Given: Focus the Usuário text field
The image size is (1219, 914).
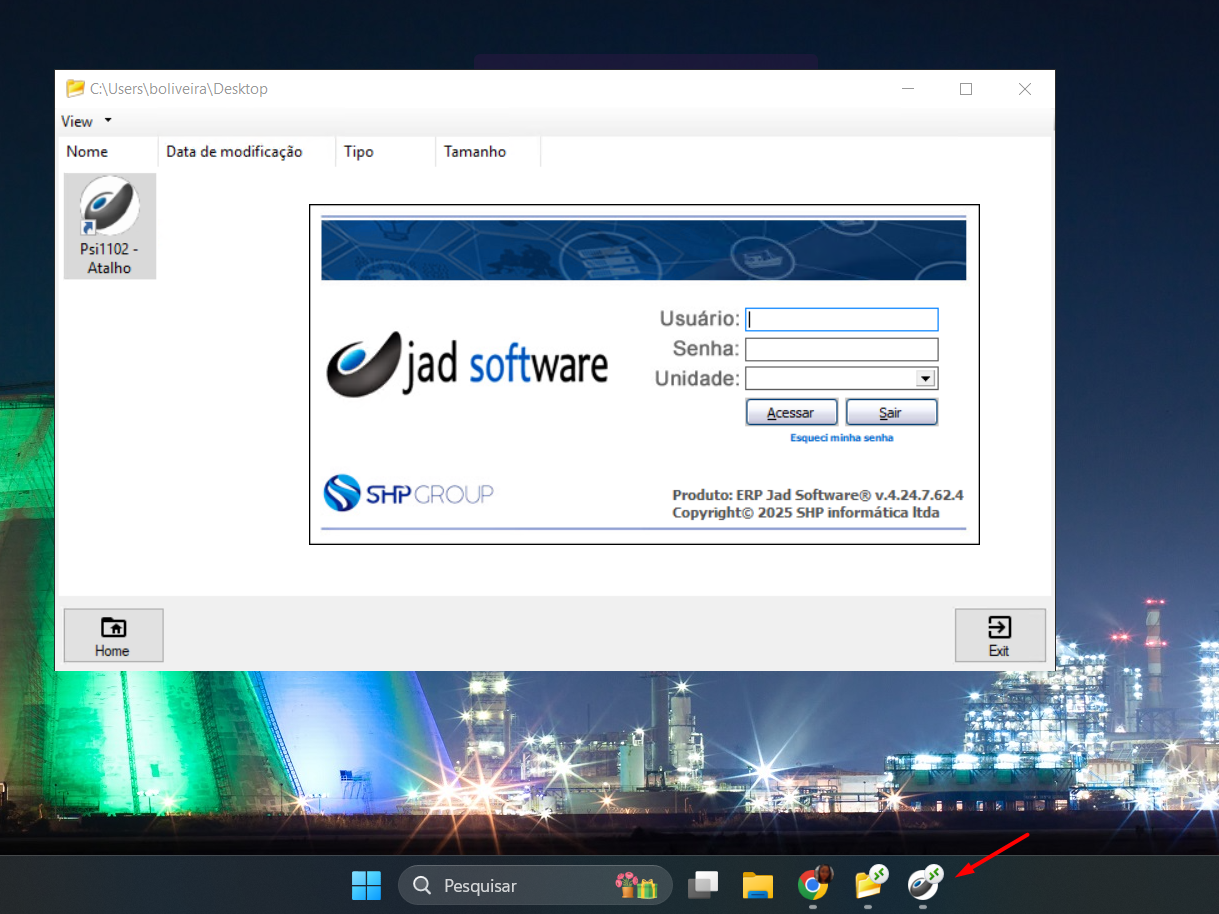Looking at the screenshot, I should click(841, 319).
